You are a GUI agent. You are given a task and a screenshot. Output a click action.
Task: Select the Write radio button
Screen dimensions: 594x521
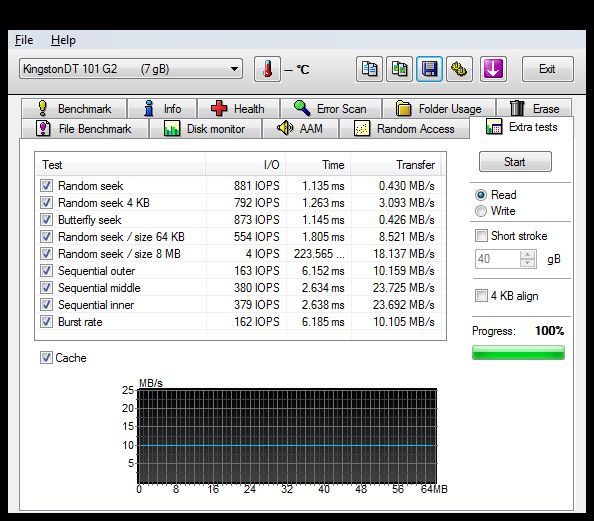(481, 211)
